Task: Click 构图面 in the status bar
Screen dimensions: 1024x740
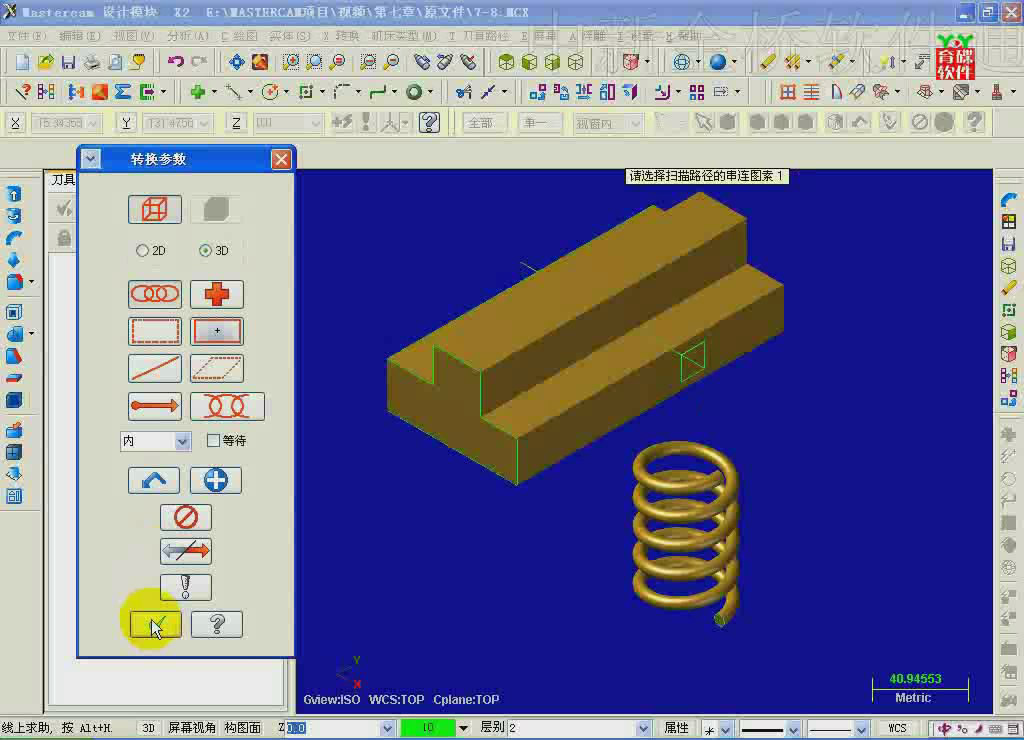Action: click(242, 728)
